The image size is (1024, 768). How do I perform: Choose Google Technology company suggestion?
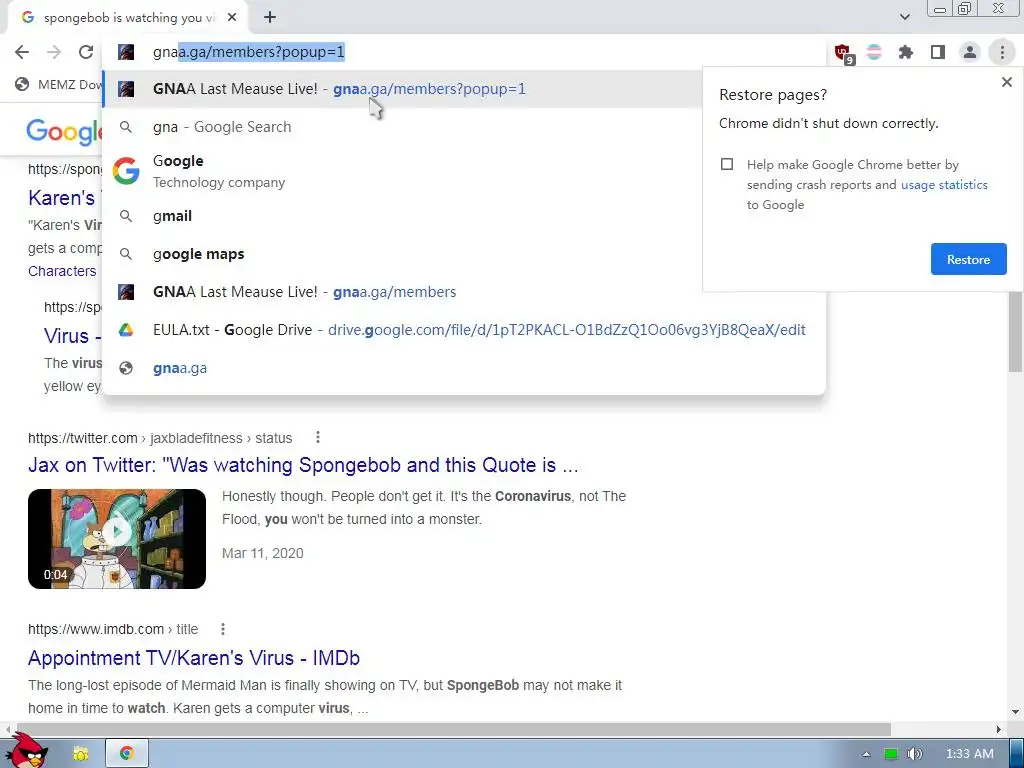(x=402, y=171)
